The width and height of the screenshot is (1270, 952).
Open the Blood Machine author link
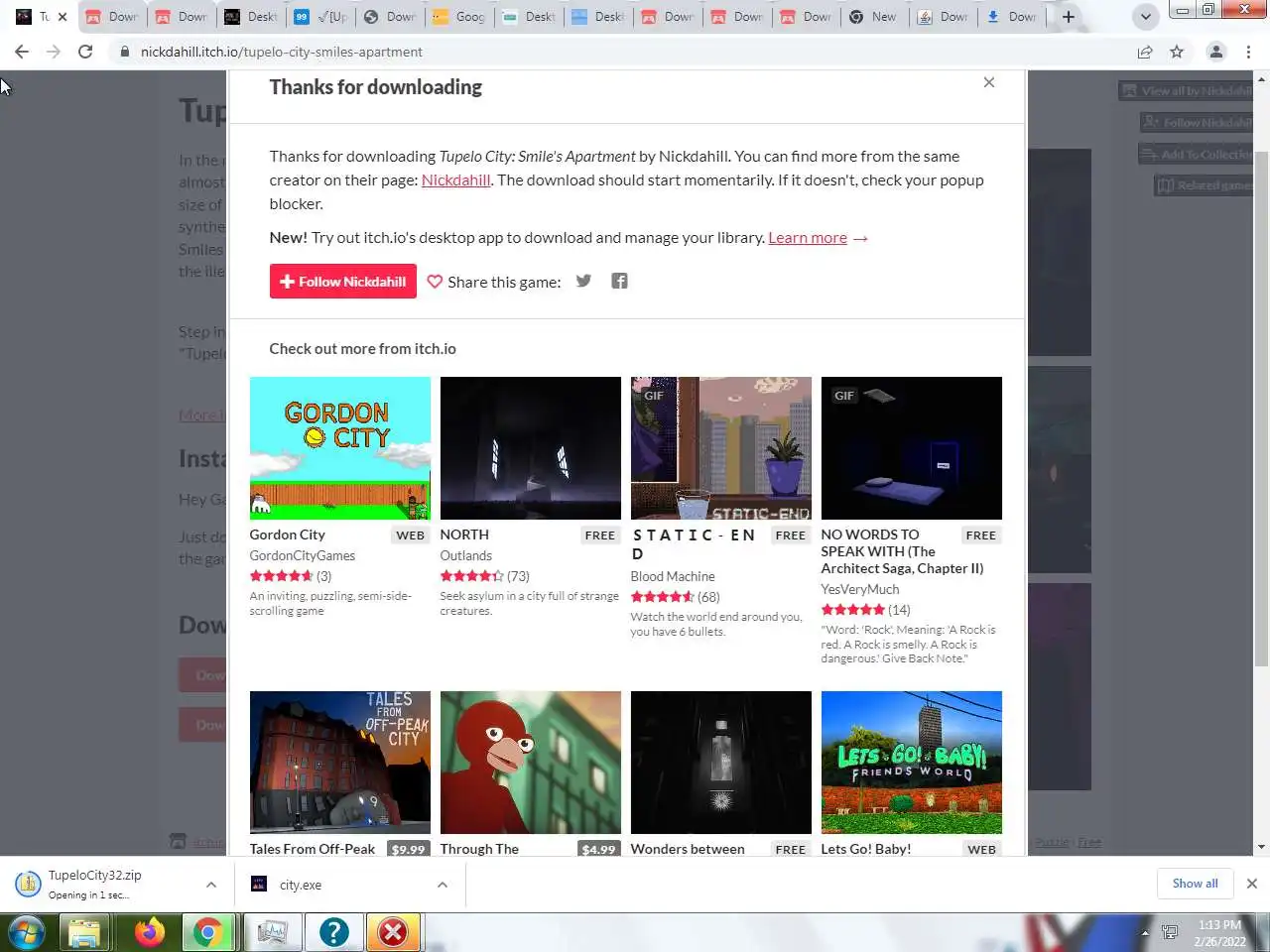pyautogui.click(x=673, y=576)
